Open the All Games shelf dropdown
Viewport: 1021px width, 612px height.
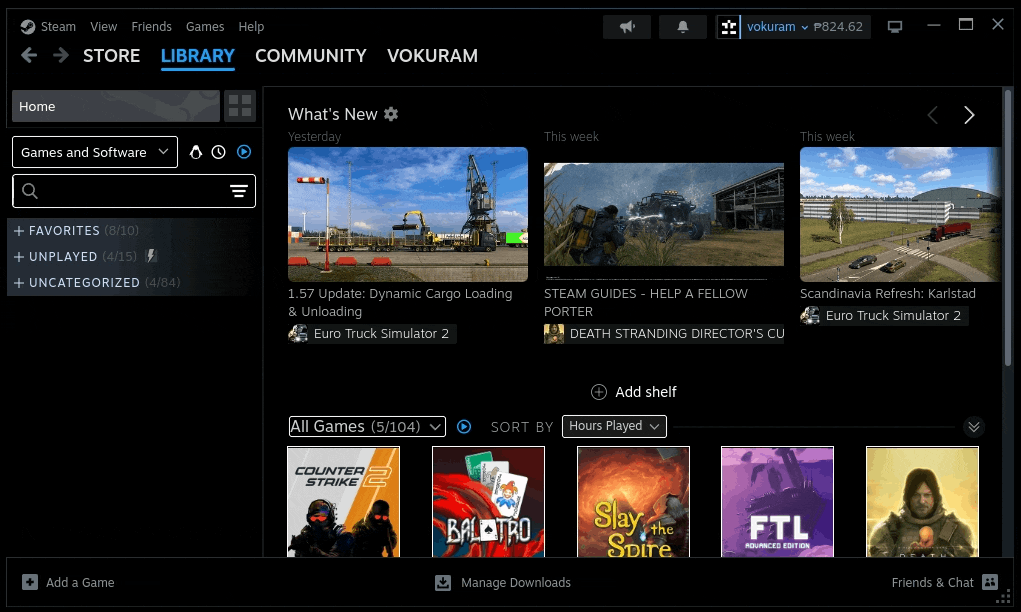(x=367, y=426)
